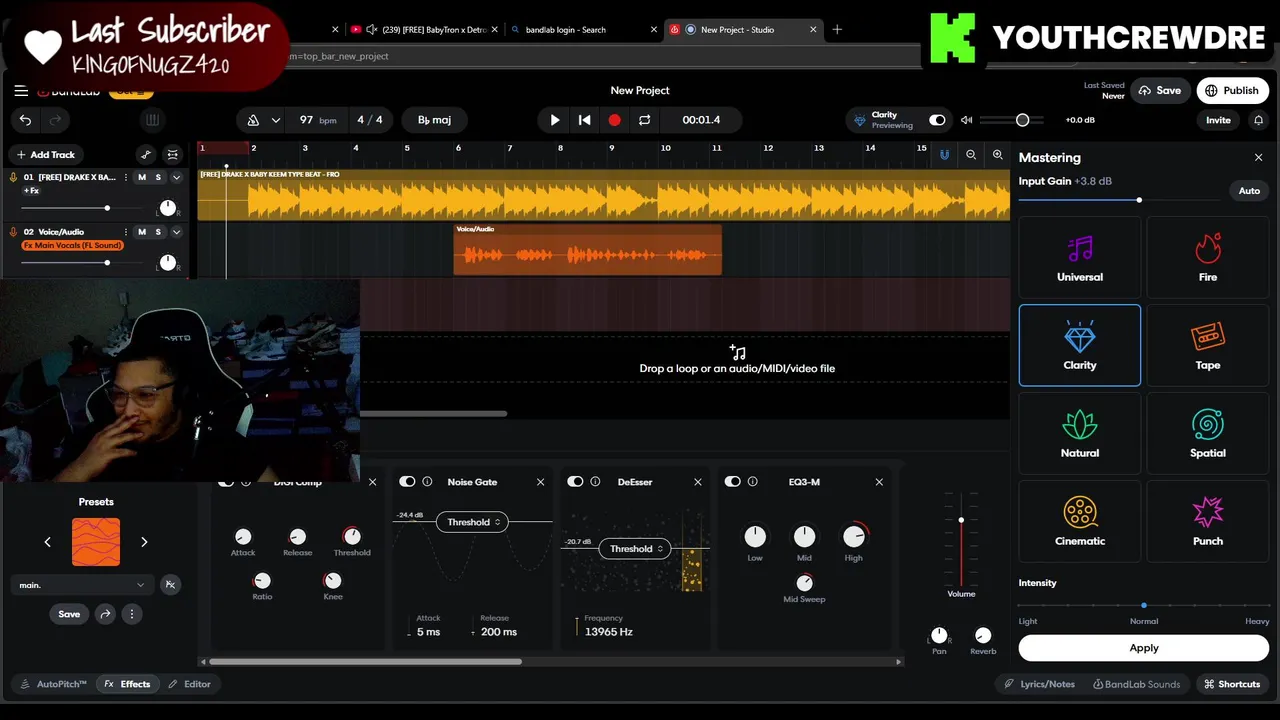The image size is (1280, 720).
Task: Toggle the Clarity Previewing switch
Action: (937, 120)
